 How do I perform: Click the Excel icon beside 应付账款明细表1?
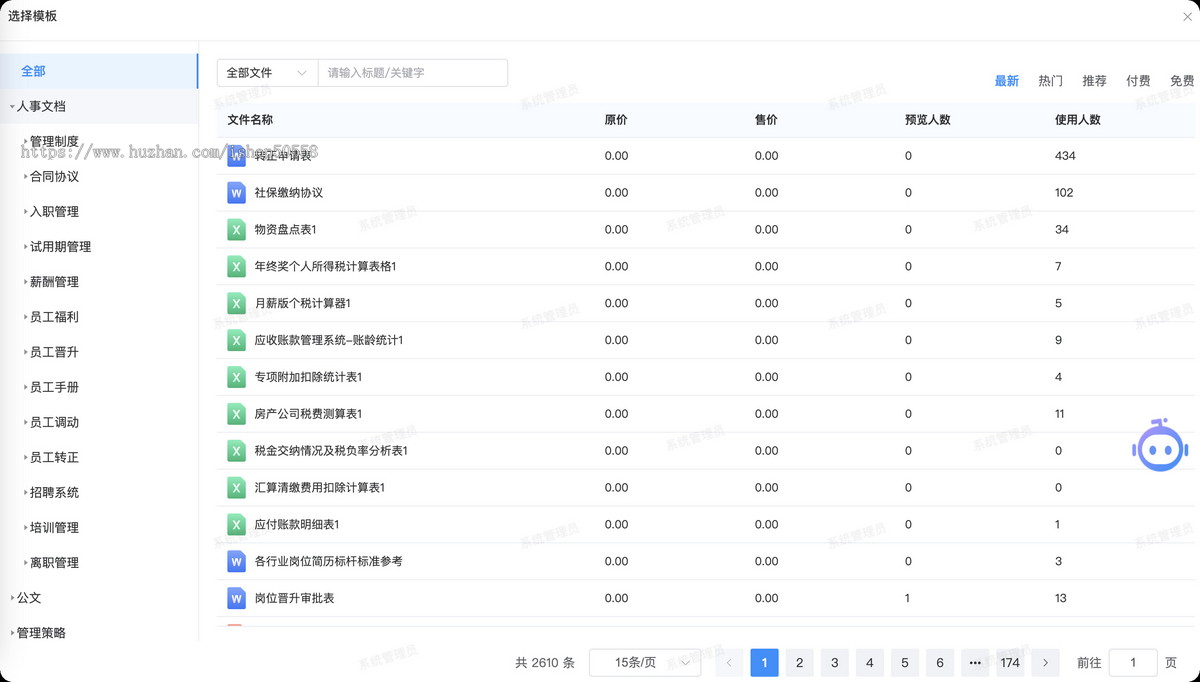237,524
